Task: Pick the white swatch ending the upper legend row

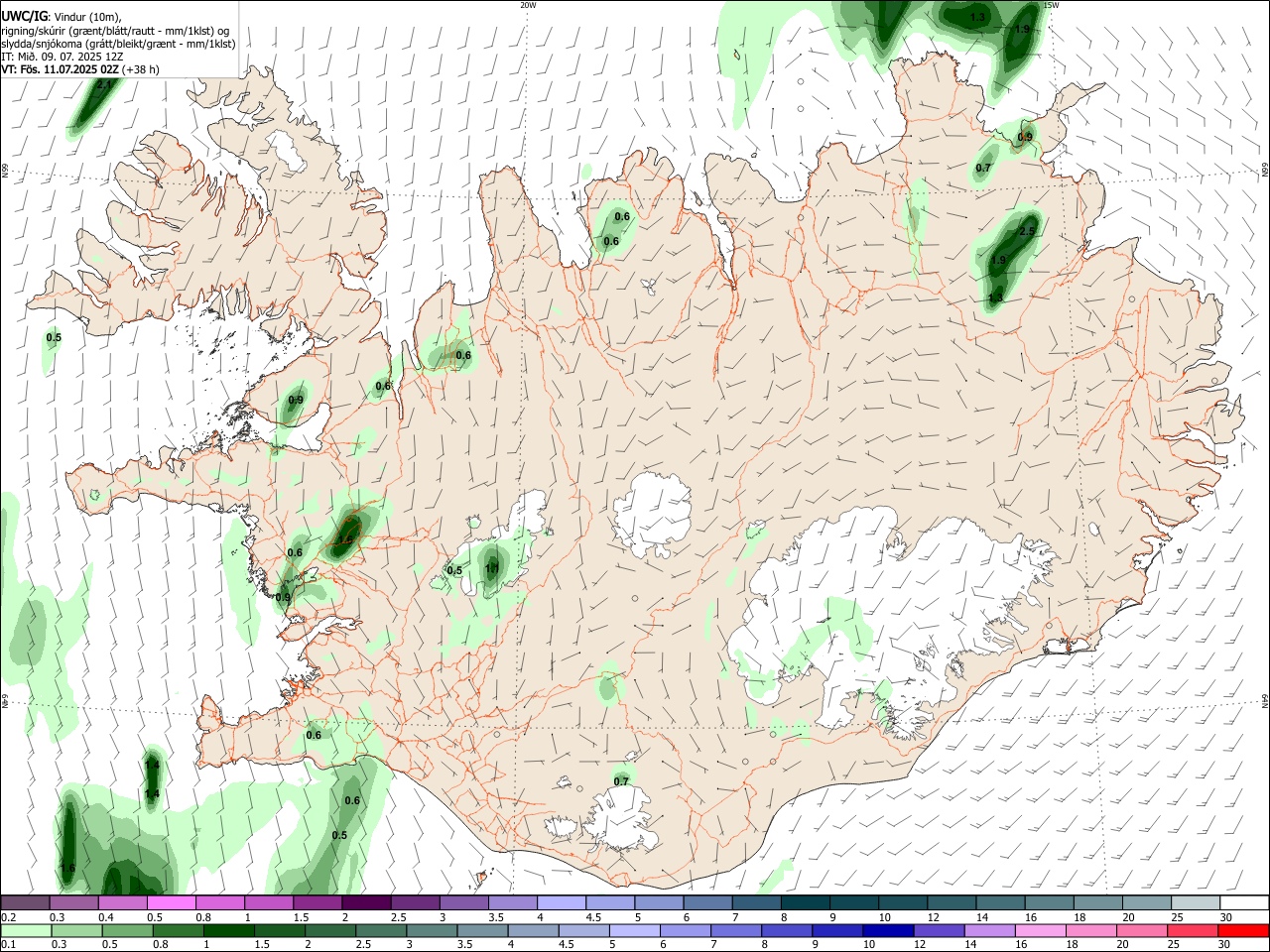Action: tap(1243, 903)
